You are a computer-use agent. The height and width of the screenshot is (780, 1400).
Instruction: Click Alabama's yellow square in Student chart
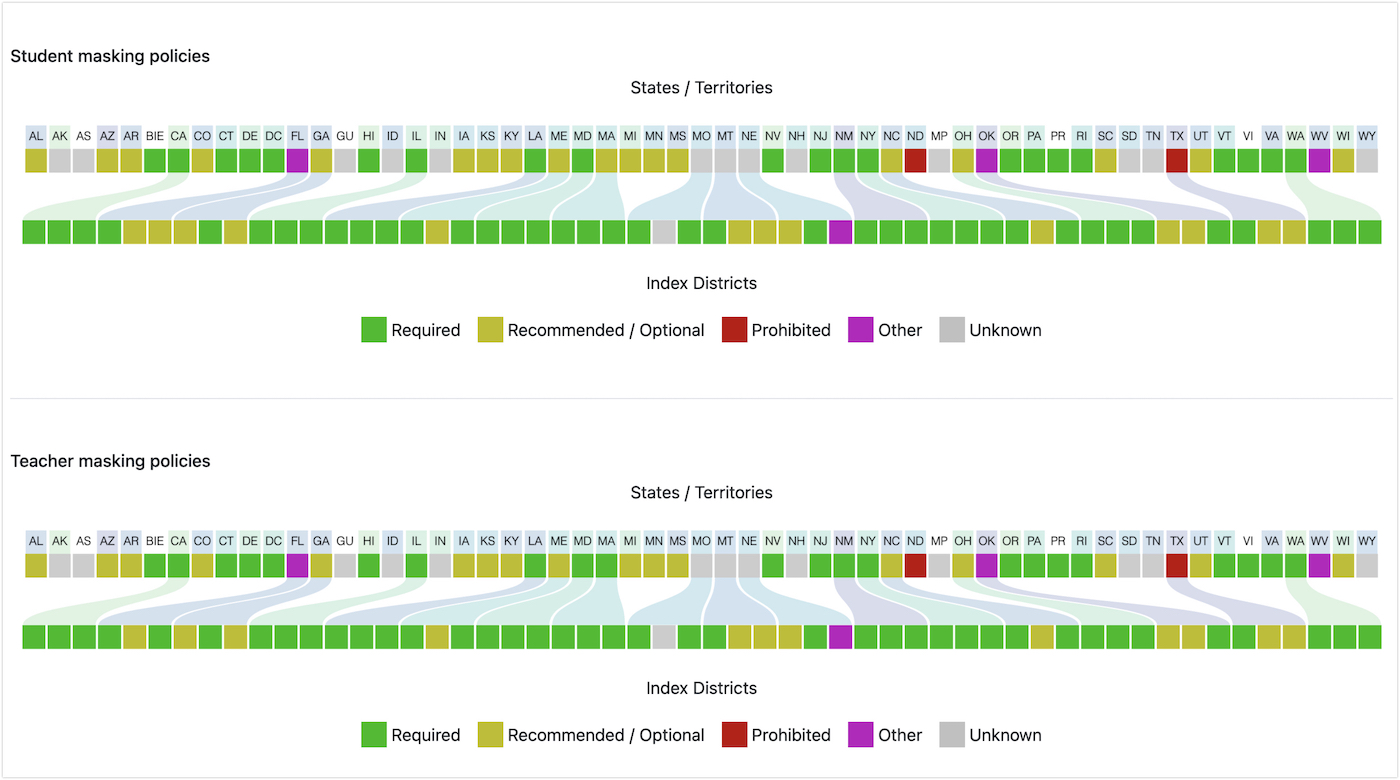tap(36, 160)
